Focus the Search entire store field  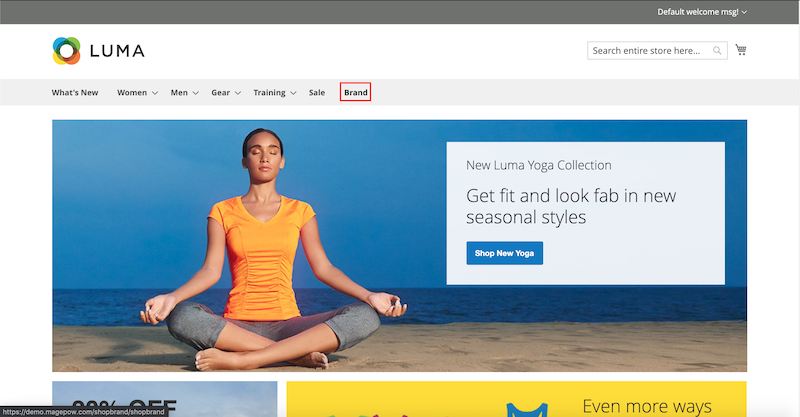tap(648, 50)
